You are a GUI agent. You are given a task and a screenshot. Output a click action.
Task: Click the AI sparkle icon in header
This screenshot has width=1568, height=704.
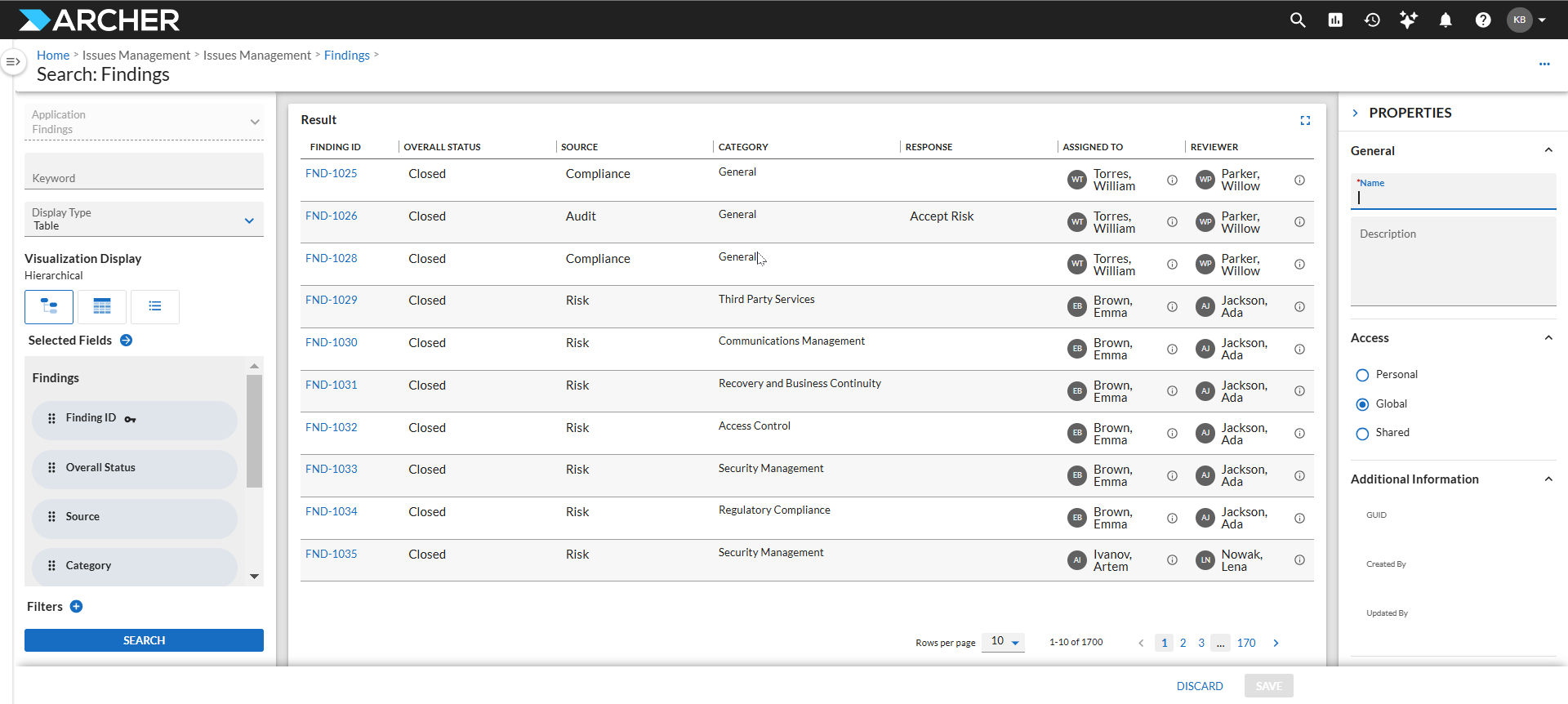pyautogui.click(x=1408, y=20)
